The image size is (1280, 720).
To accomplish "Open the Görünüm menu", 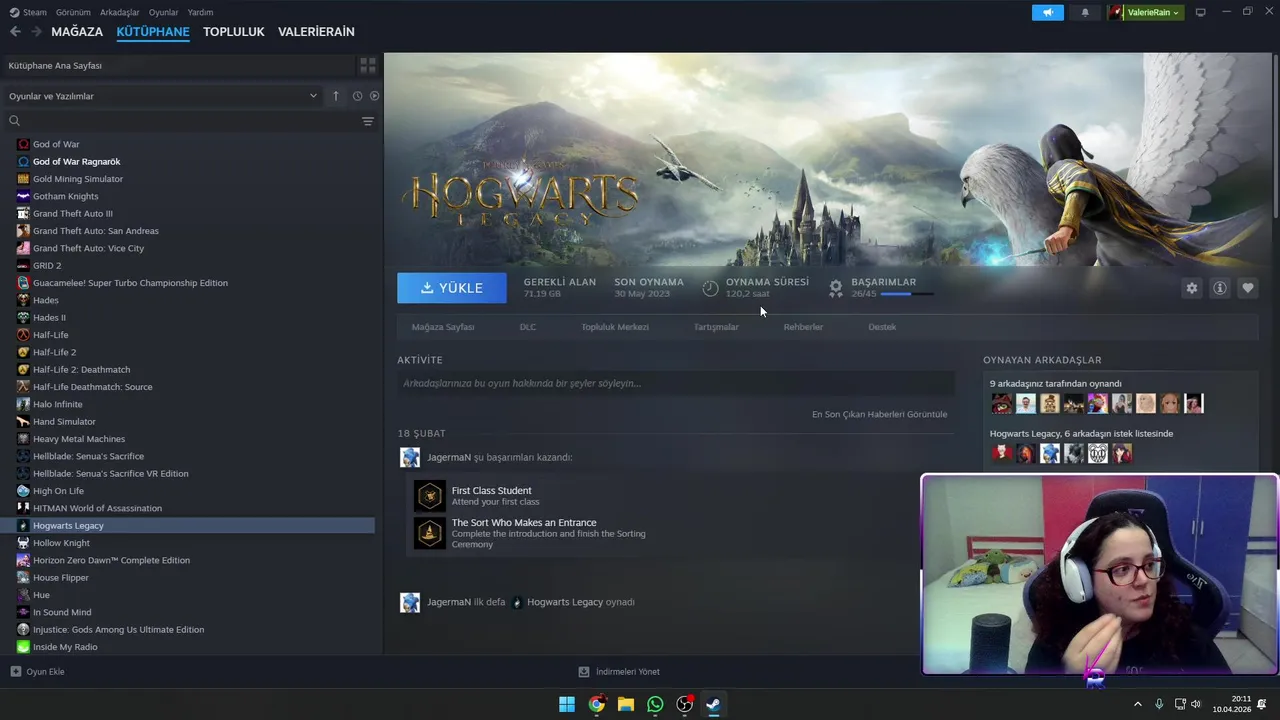I will [x=73, y=12].
